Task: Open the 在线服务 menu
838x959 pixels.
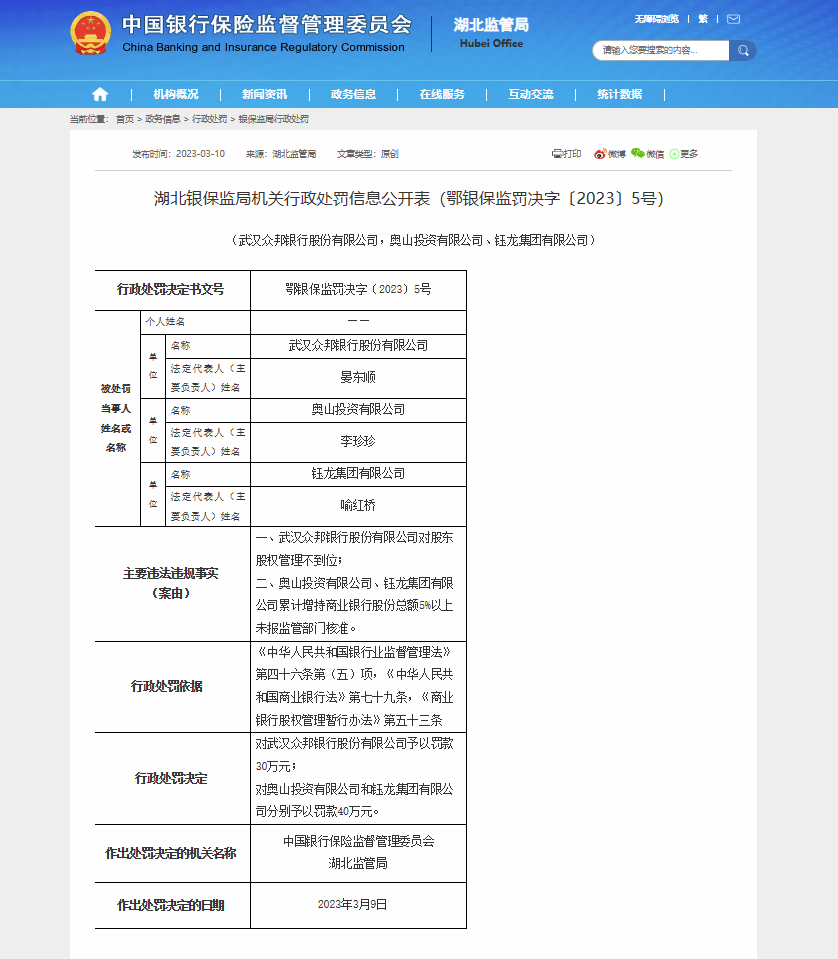Action: coord(442,94)
